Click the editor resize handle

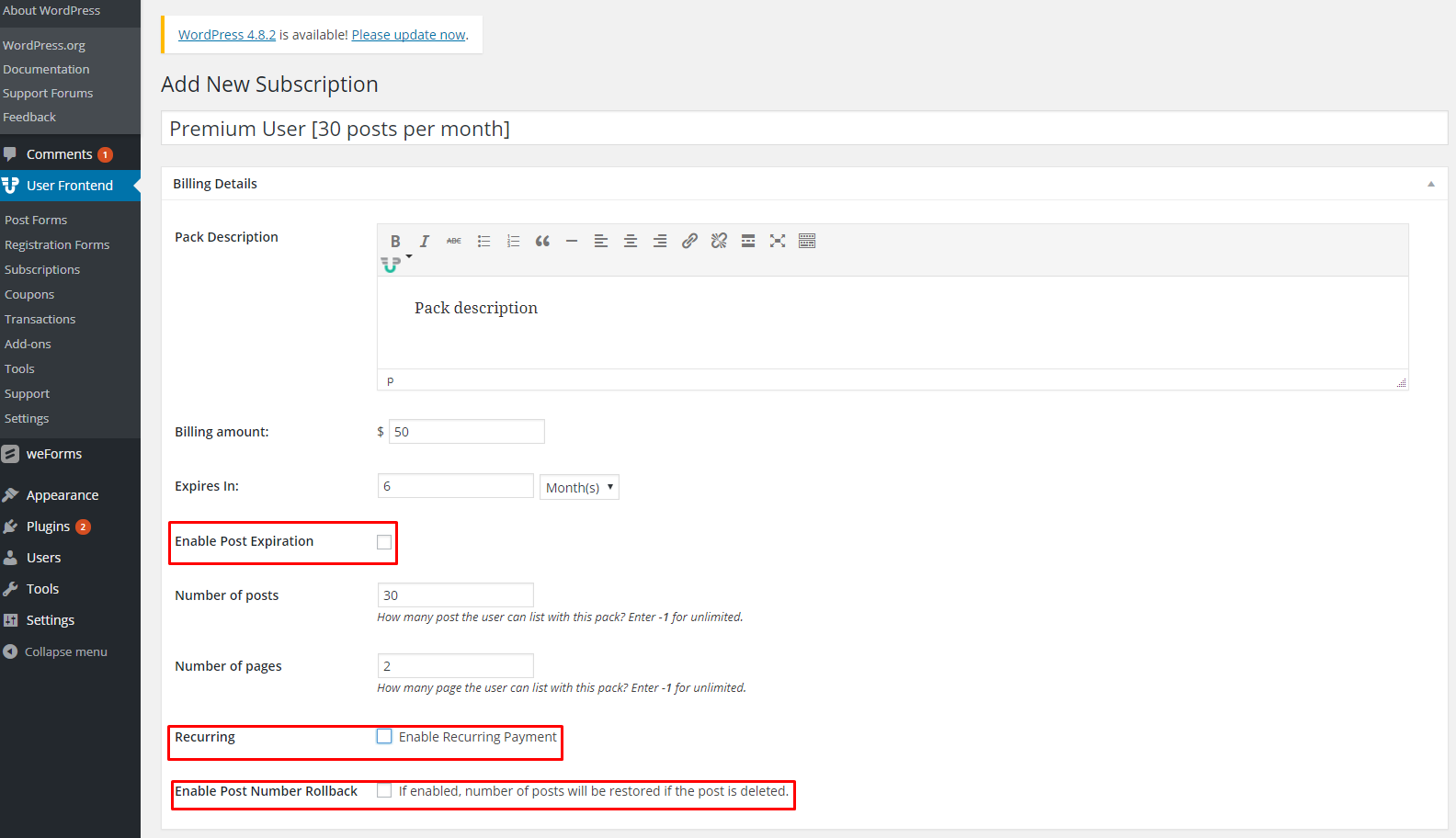click(1401, 382)
